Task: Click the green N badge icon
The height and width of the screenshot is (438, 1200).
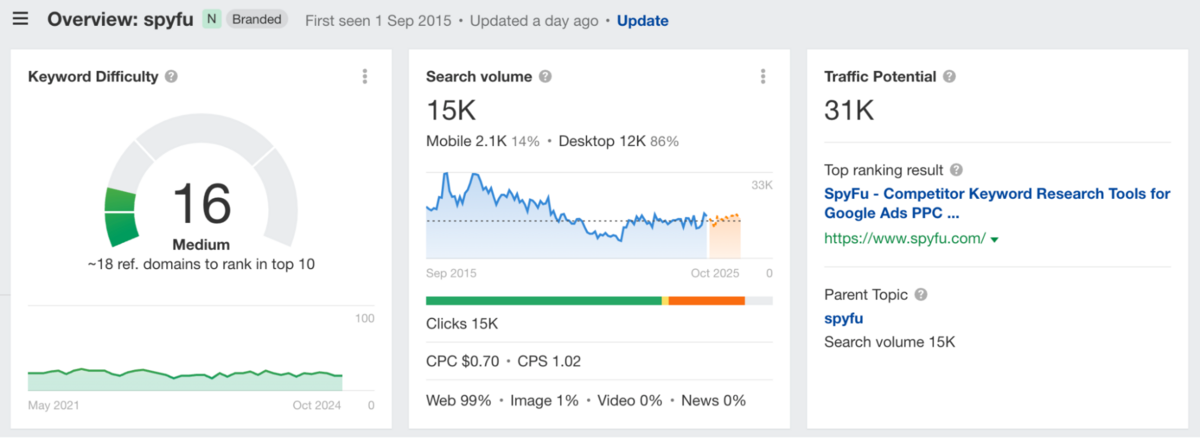Action: (x=210, y=20)
